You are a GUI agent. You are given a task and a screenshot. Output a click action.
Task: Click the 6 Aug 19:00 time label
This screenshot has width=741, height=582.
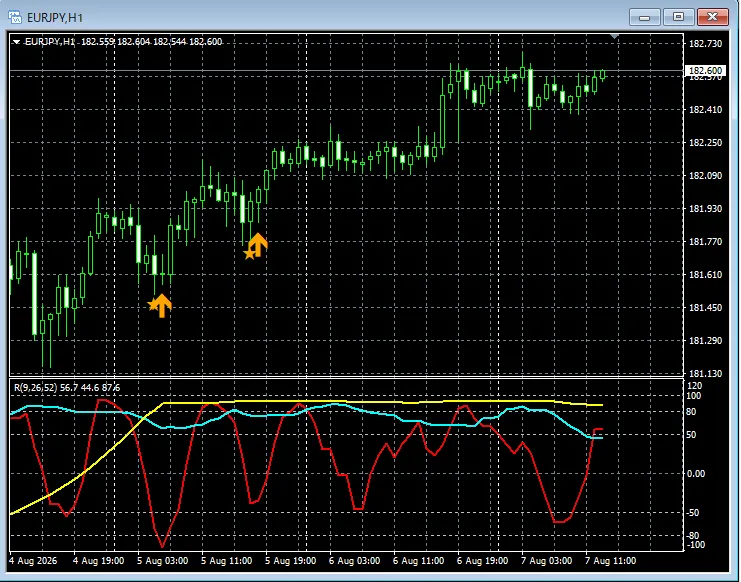coord(483,561)
